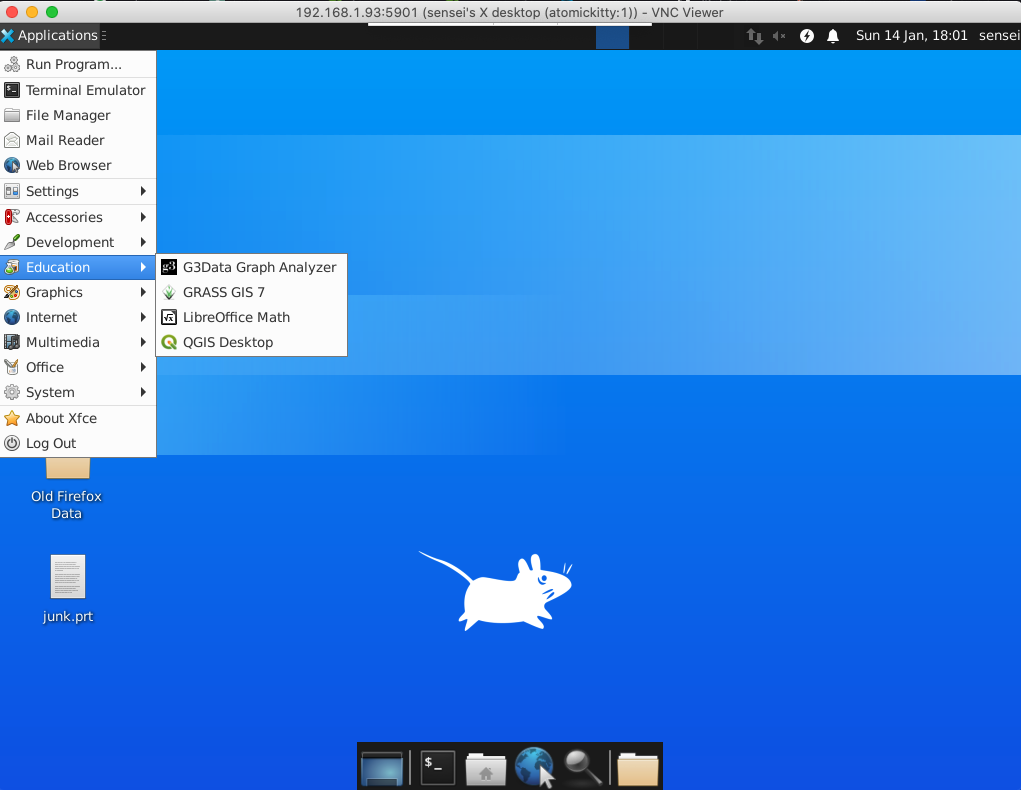This screenshot has height=790, width=1021.
Task: Click the muted volume tray icon
Action: [779, 36]
